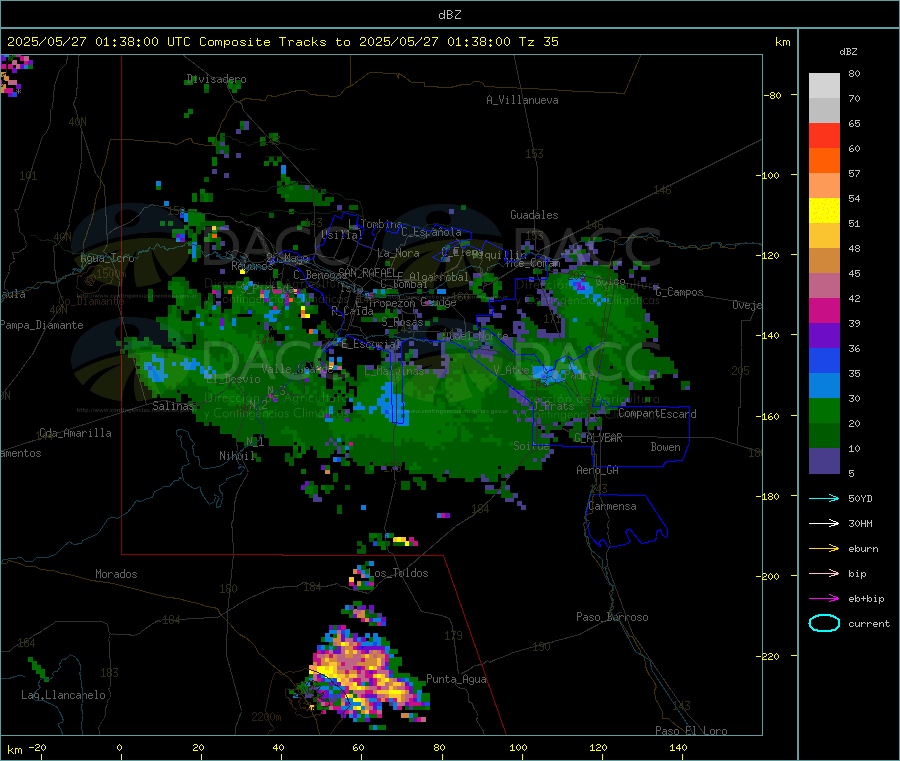This screenshot has height=761, width=900.
Task: Click the Aero_GA map label
Action: point(598,470)
